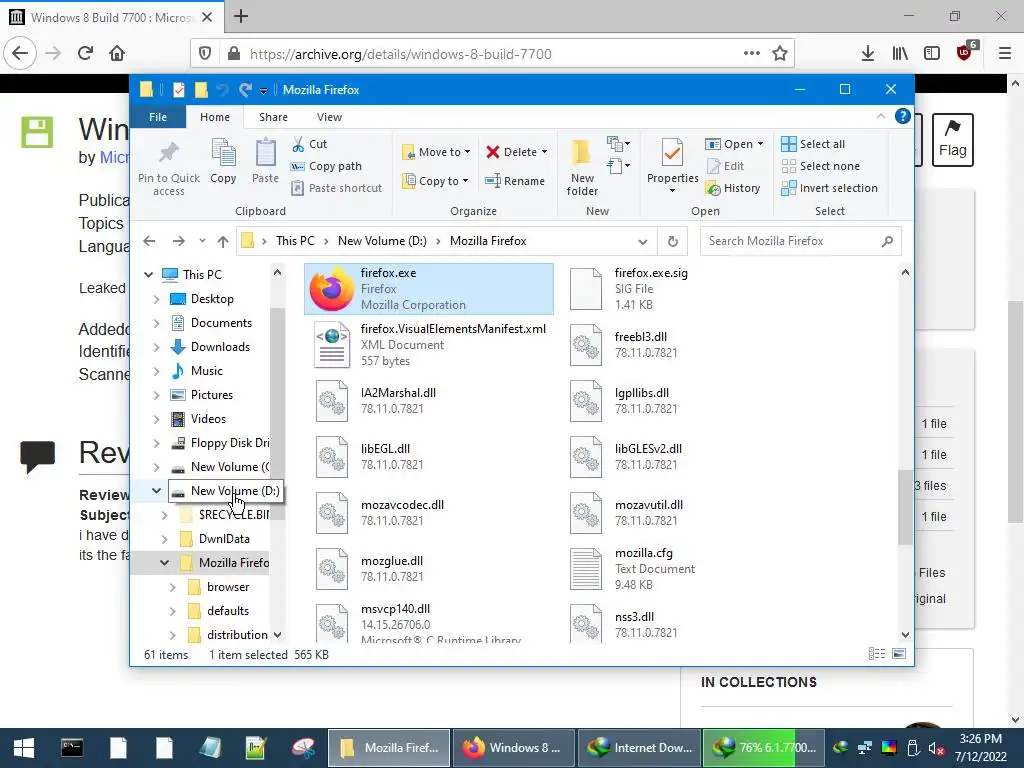This screenshot has height=768, width=1024.
Task: Click Select none in ribbon
Action: pos(820,166)
